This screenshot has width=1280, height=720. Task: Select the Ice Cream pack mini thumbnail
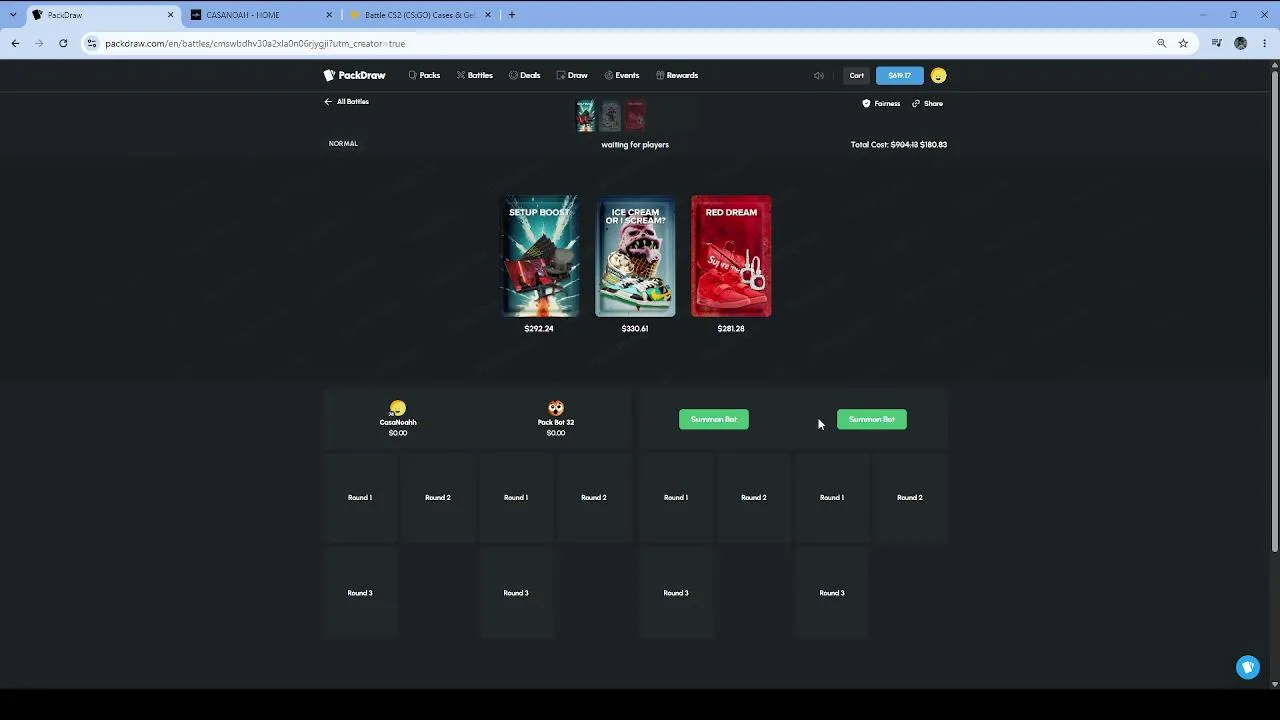(610, 116)
